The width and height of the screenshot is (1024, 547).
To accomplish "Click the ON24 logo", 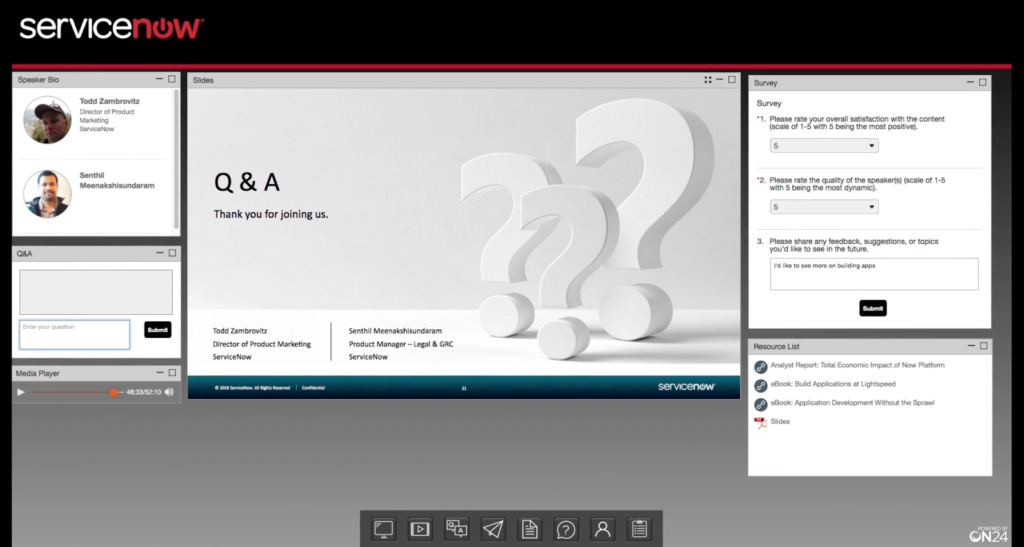I will pos(989,534).
